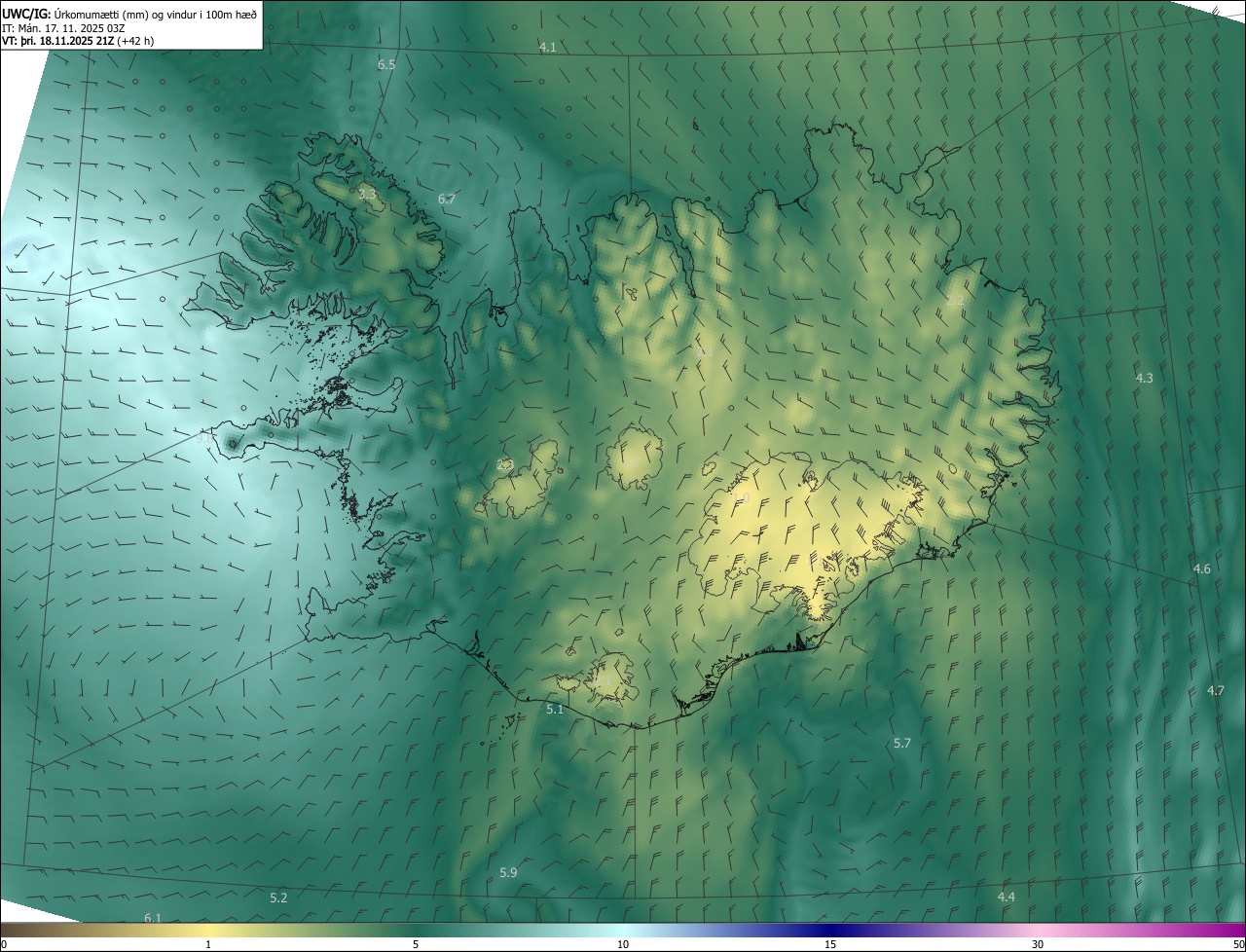Click the '0' tick on the color scale
This screenshot has width=1246, height=952.
pyautogui.click(x=4, y=944)
